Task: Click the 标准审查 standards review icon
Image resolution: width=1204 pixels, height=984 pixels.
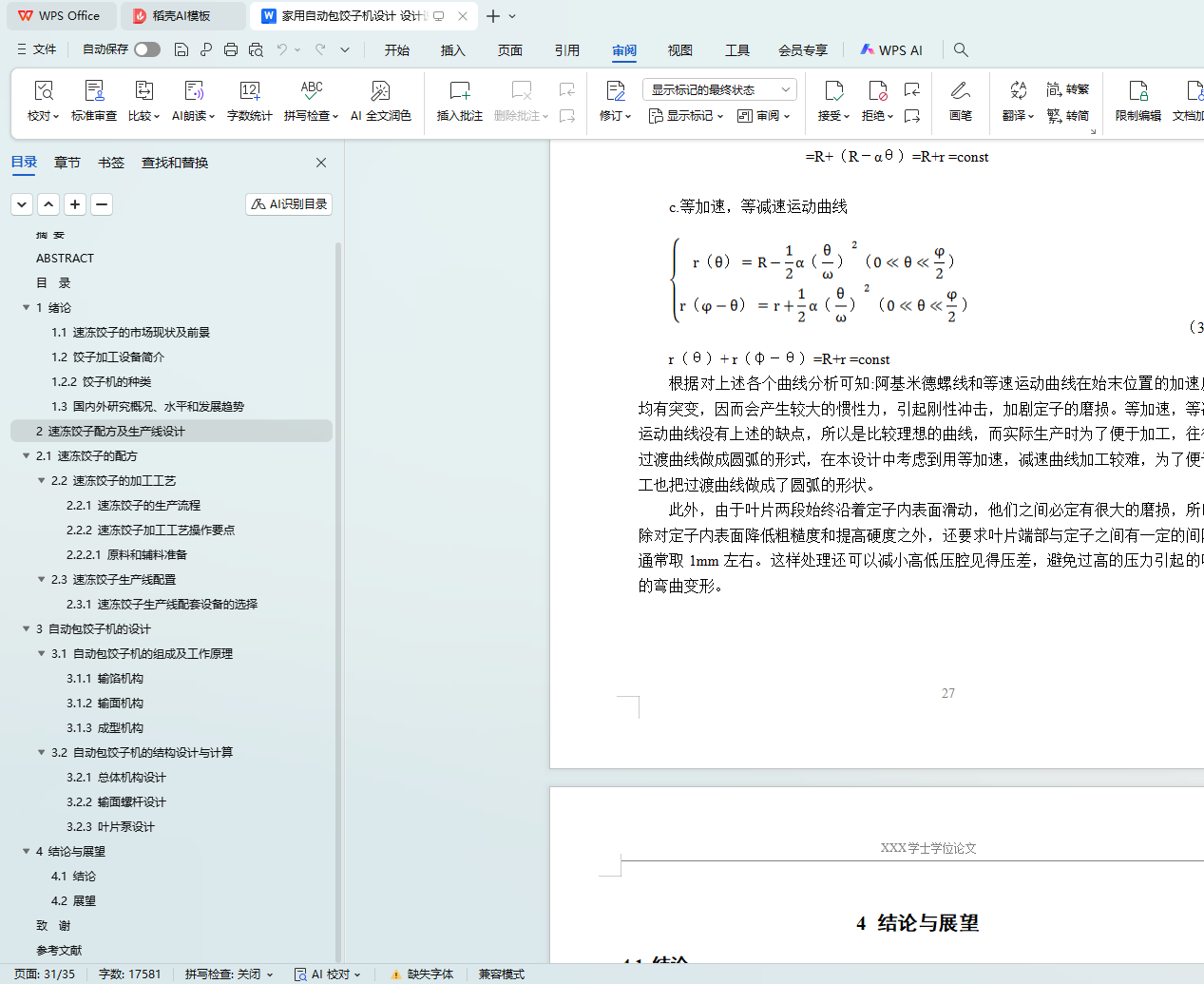Action: point(94,100)
